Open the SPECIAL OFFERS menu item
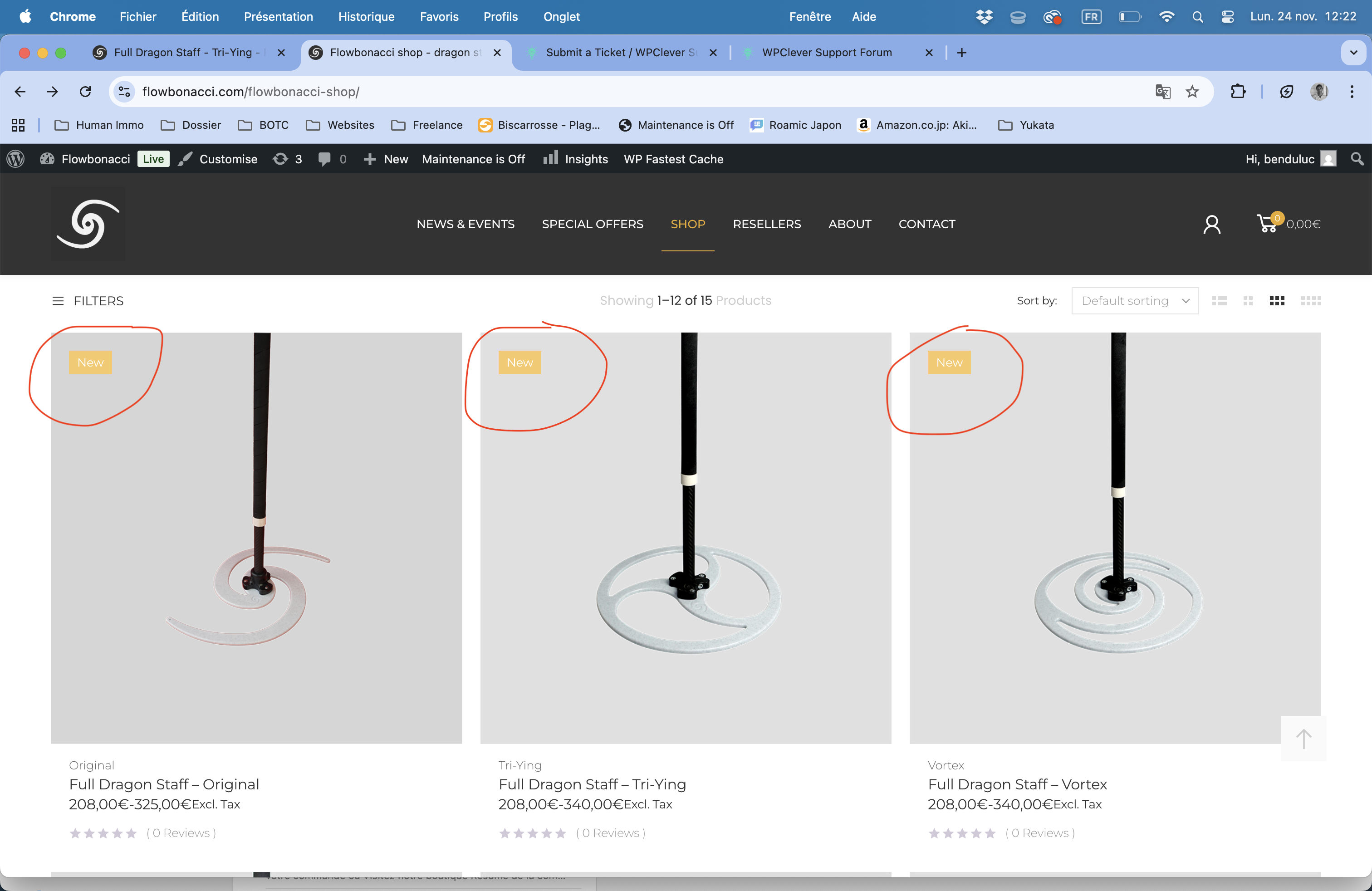Image resolution: width=1372 pixels, height=891 pixels. (592, 224)
